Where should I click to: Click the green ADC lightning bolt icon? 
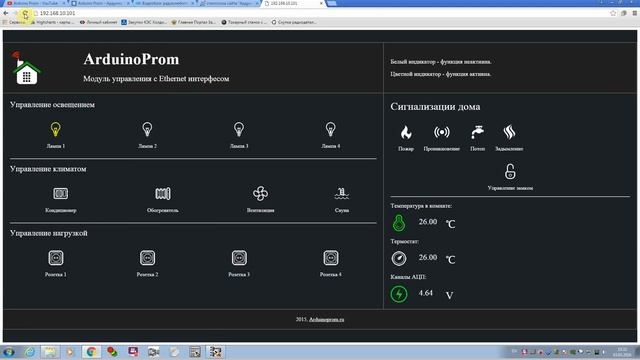click(399, 294)
